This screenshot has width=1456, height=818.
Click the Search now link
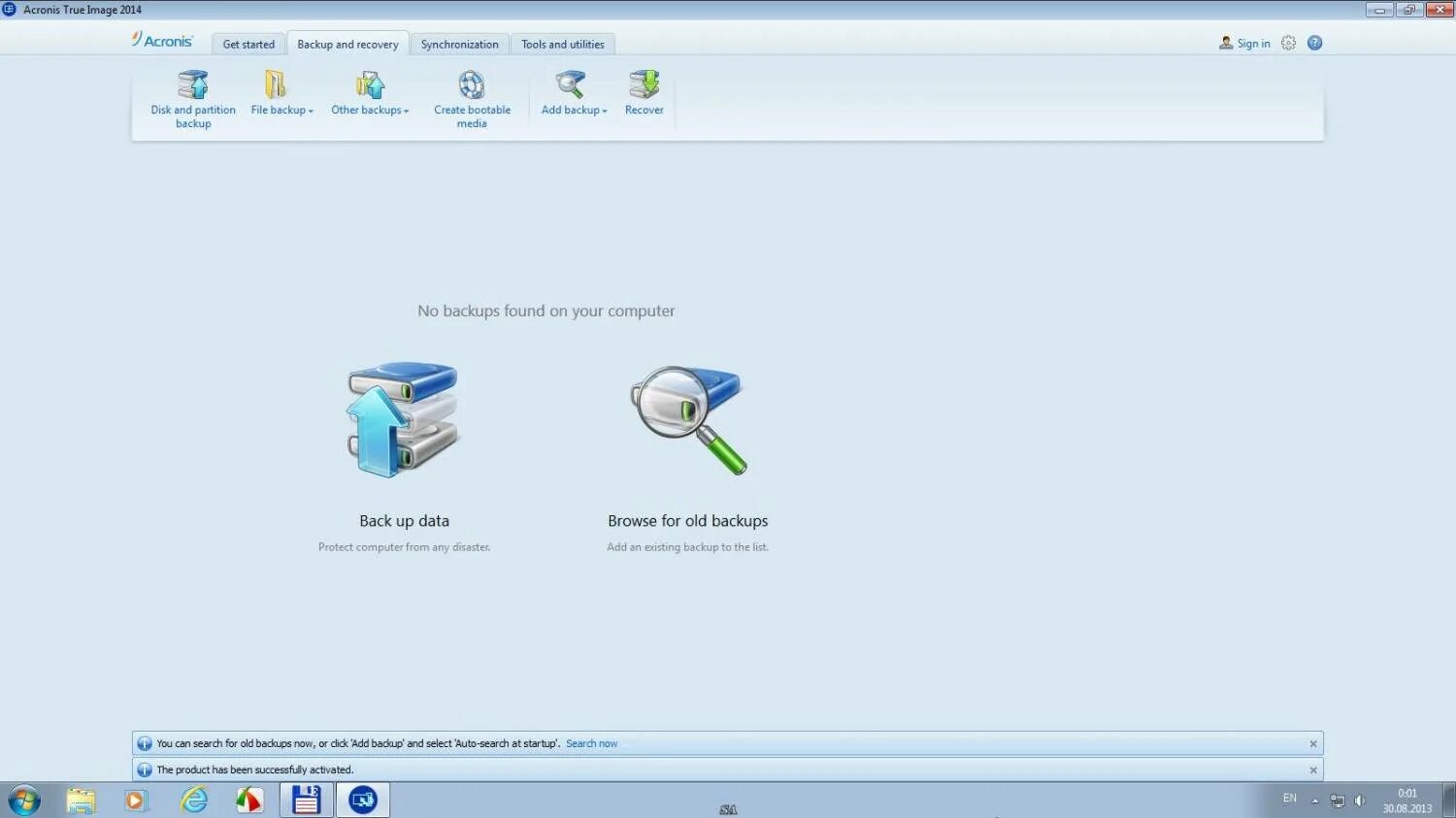pyautogui.click(x=591, y=744)
